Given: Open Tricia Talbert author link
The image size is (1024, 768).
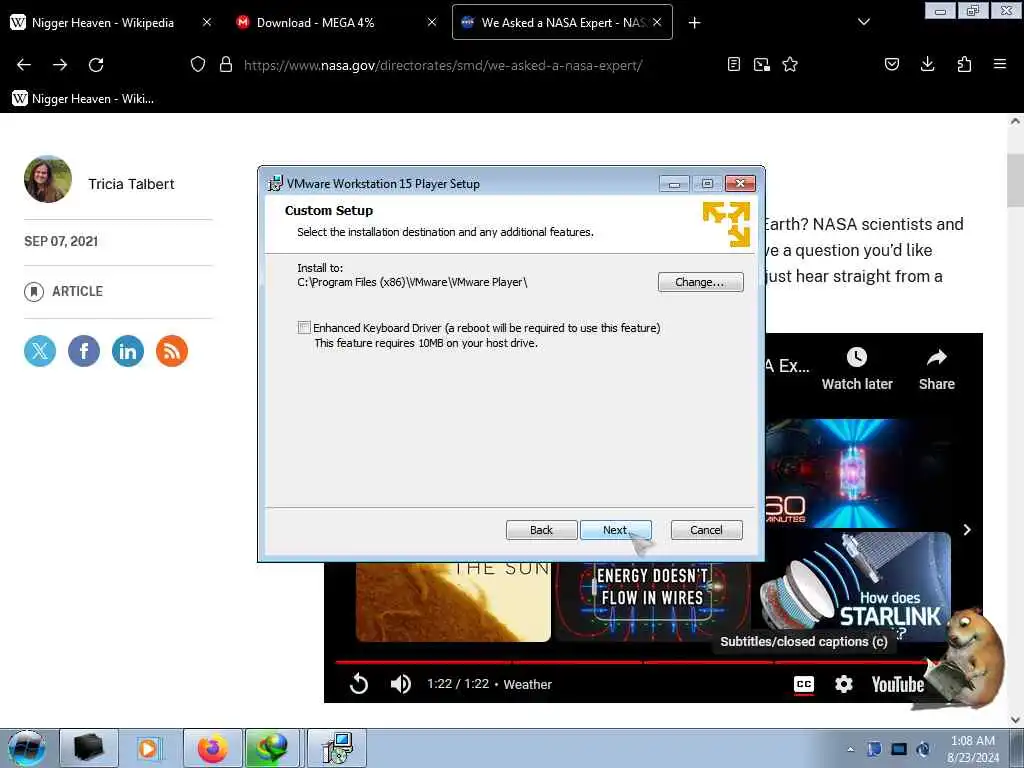Looking at the screenshot, I should (131, 184).
